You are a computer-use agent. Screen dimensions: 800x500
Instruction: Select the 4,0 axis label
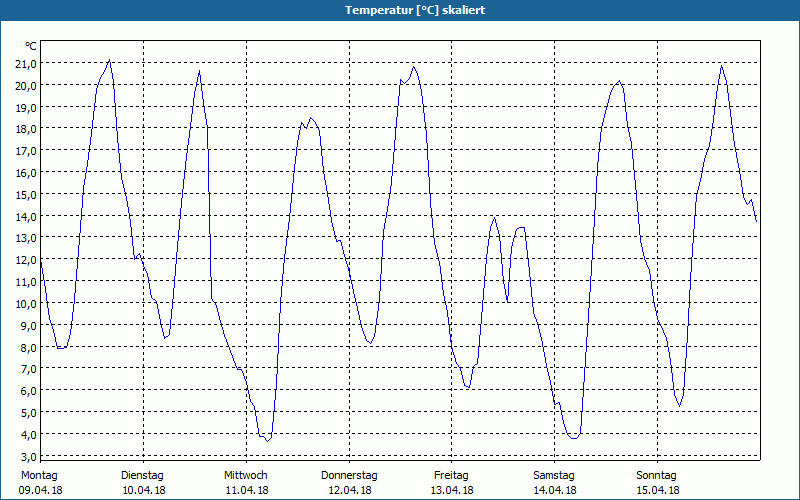(x=29, y=435)
